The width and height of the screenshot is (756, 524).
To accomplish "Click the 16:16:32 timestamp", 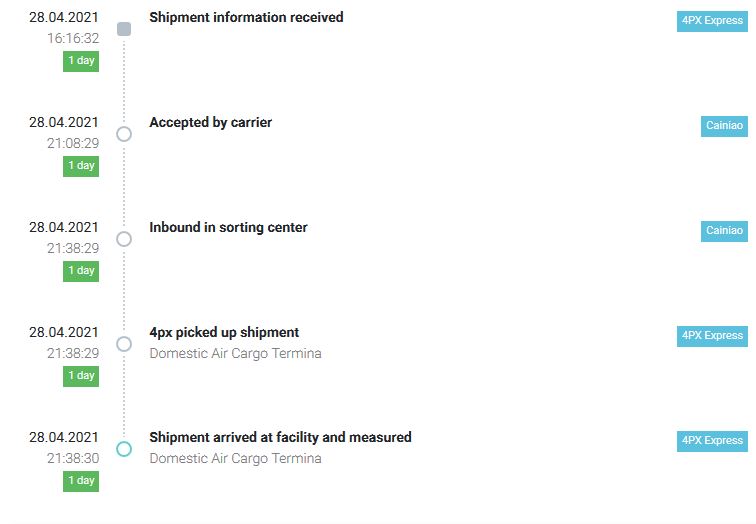I will coord(73,38).
